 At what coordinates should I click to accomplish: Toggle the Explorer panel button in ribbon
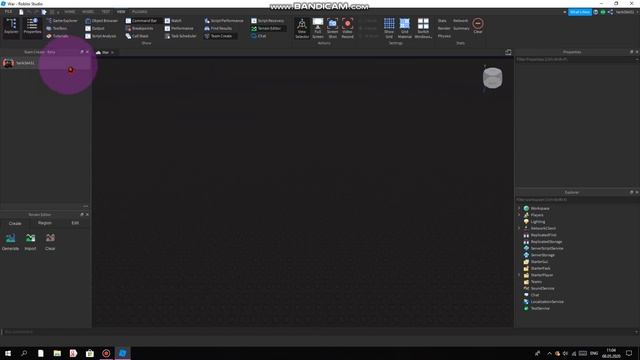tap(11, 27)
